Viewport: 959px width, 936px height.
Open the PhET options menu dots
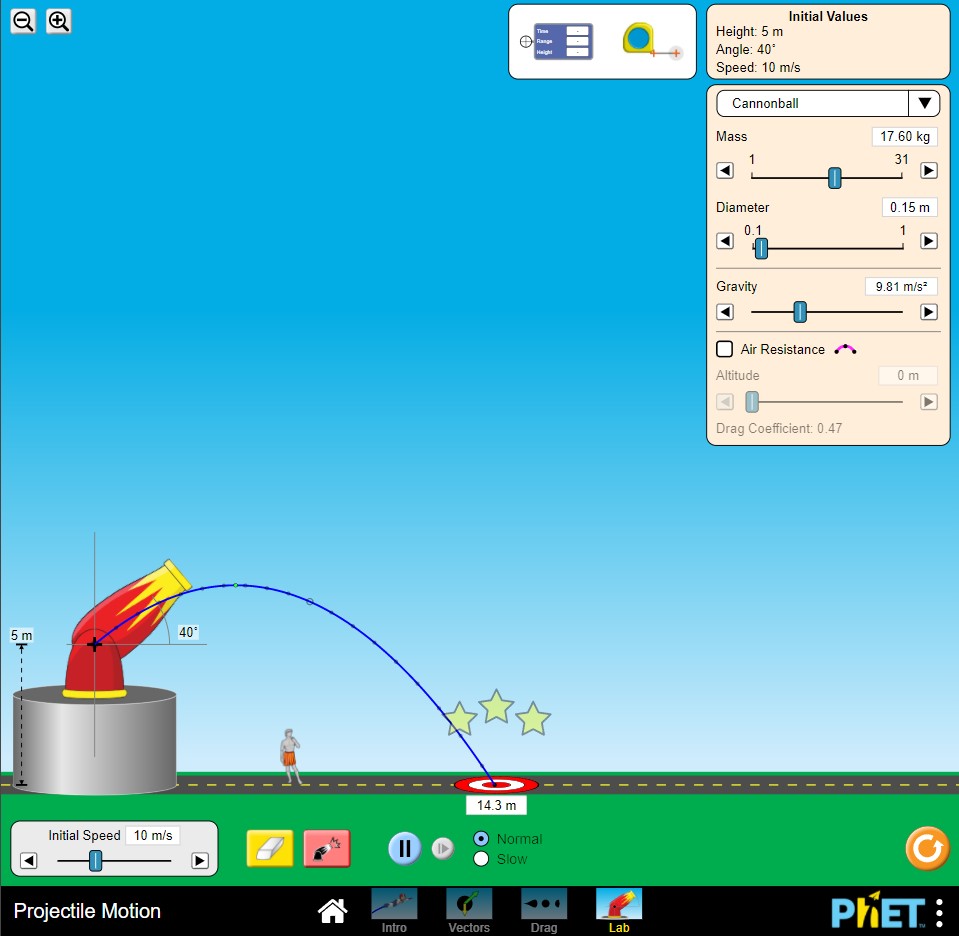tap(939, 912)
